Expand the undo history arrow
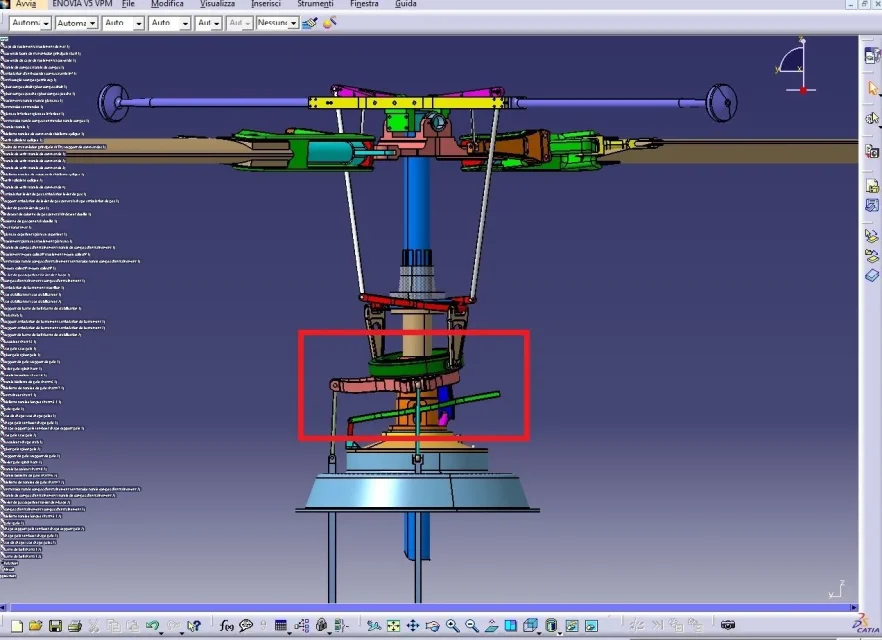 pyautogui.click(x=161, y=632)
